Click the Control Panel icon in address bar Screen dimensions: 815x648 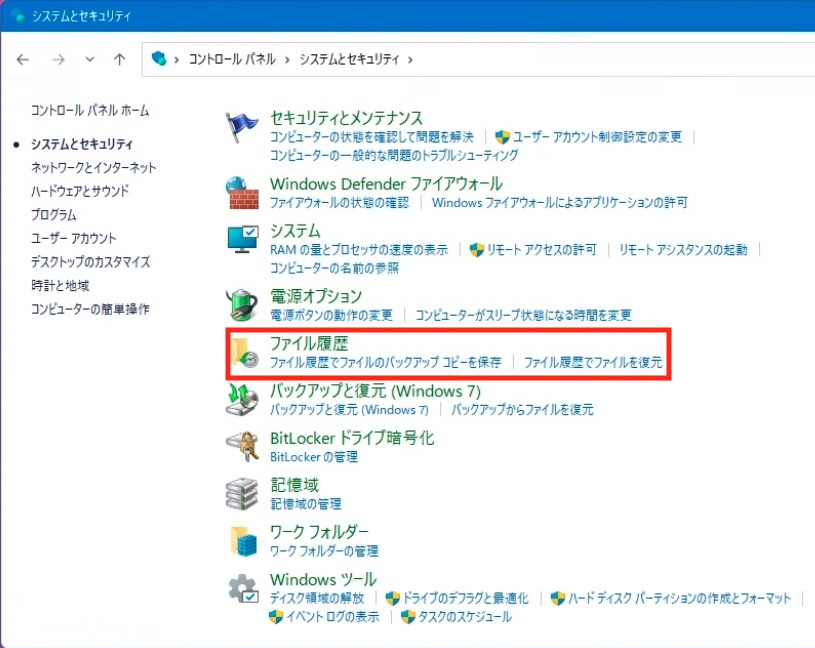(159, 58)
